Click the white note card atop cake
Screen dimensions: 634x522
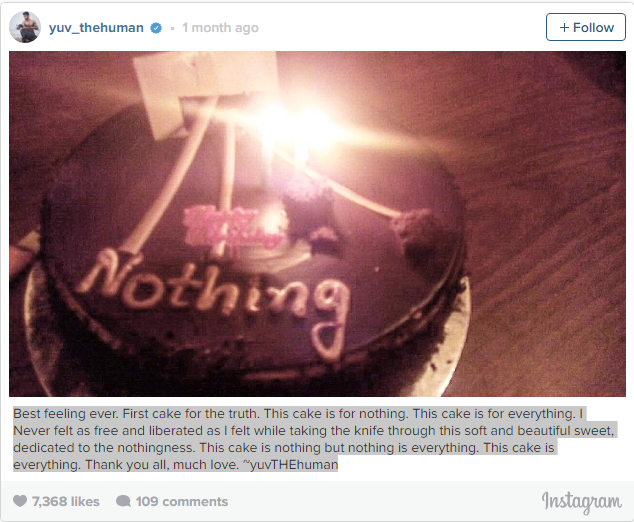tap(206, 89)
